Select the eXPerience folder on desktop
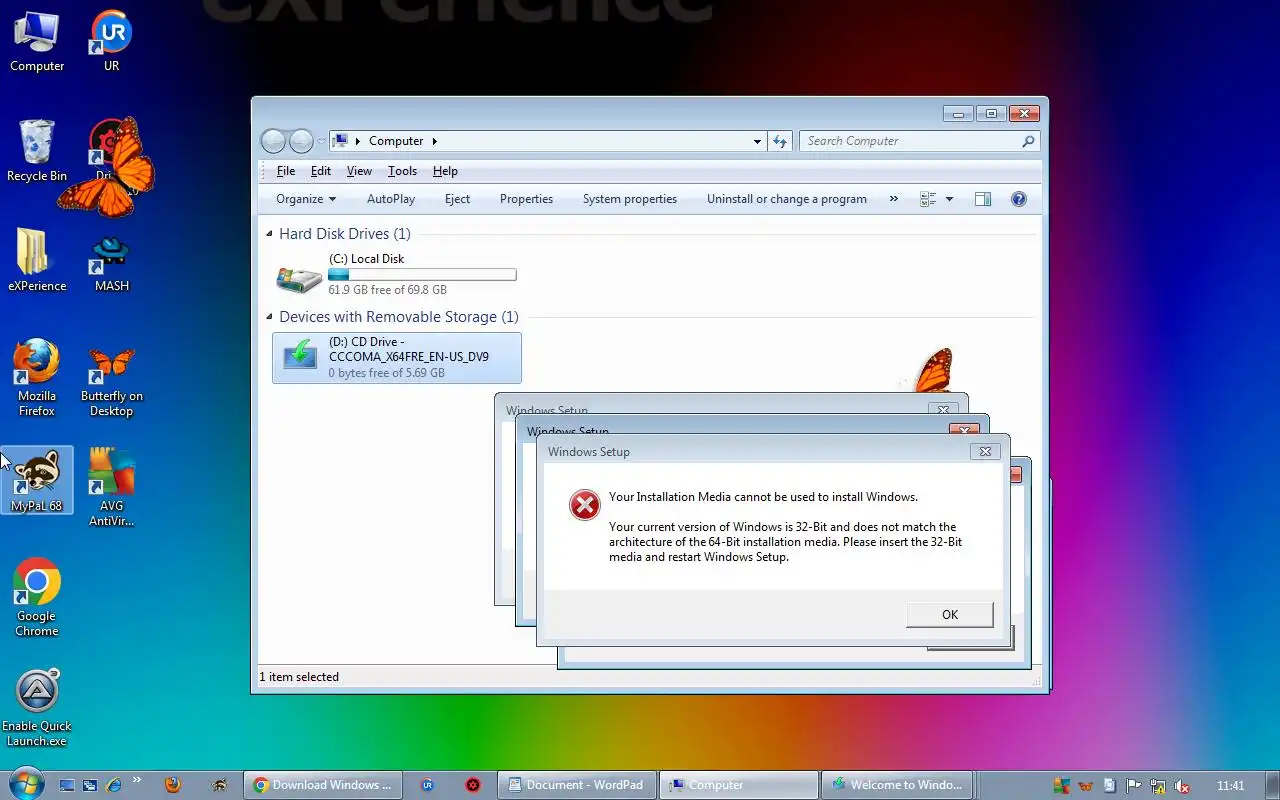The image size is (1280, 800). click(x=37, y=262)
